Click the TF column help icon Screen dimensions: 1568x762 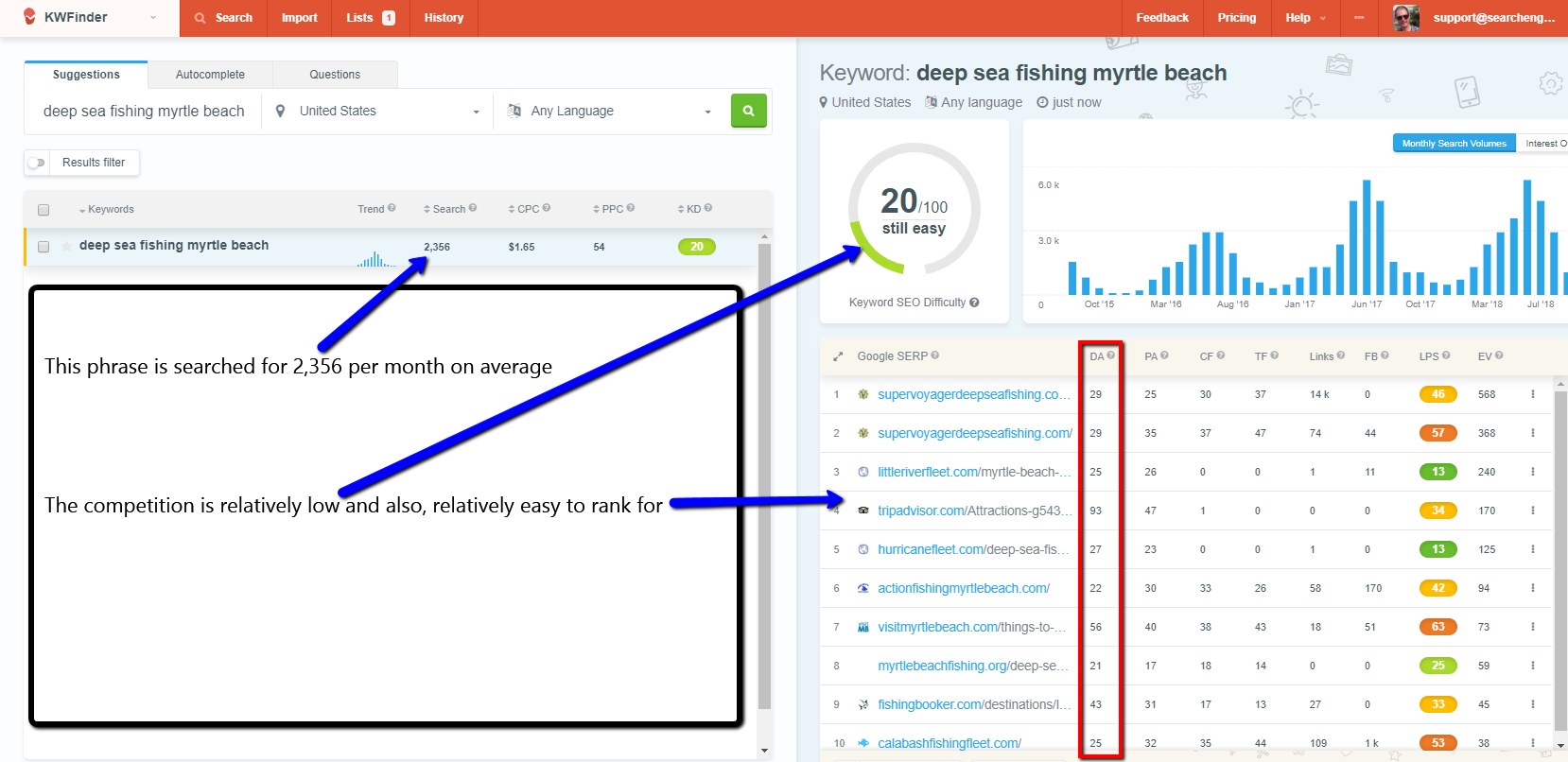[x=1275, y=355]
